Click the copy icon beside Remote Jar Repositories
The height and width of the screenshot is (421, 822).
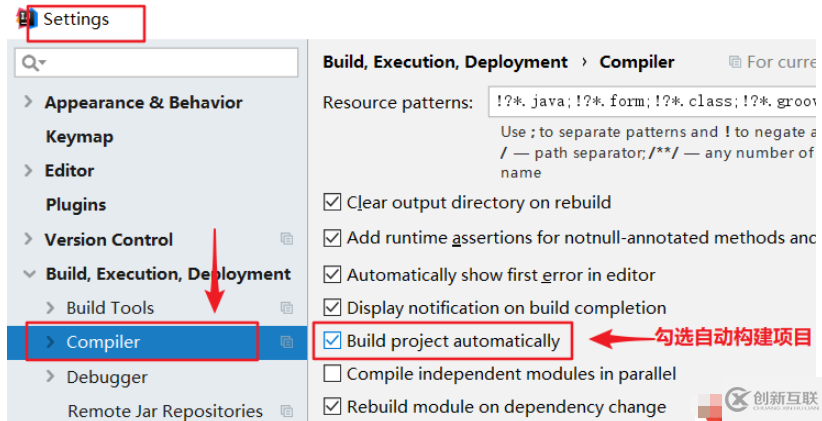tap(287, 411)
